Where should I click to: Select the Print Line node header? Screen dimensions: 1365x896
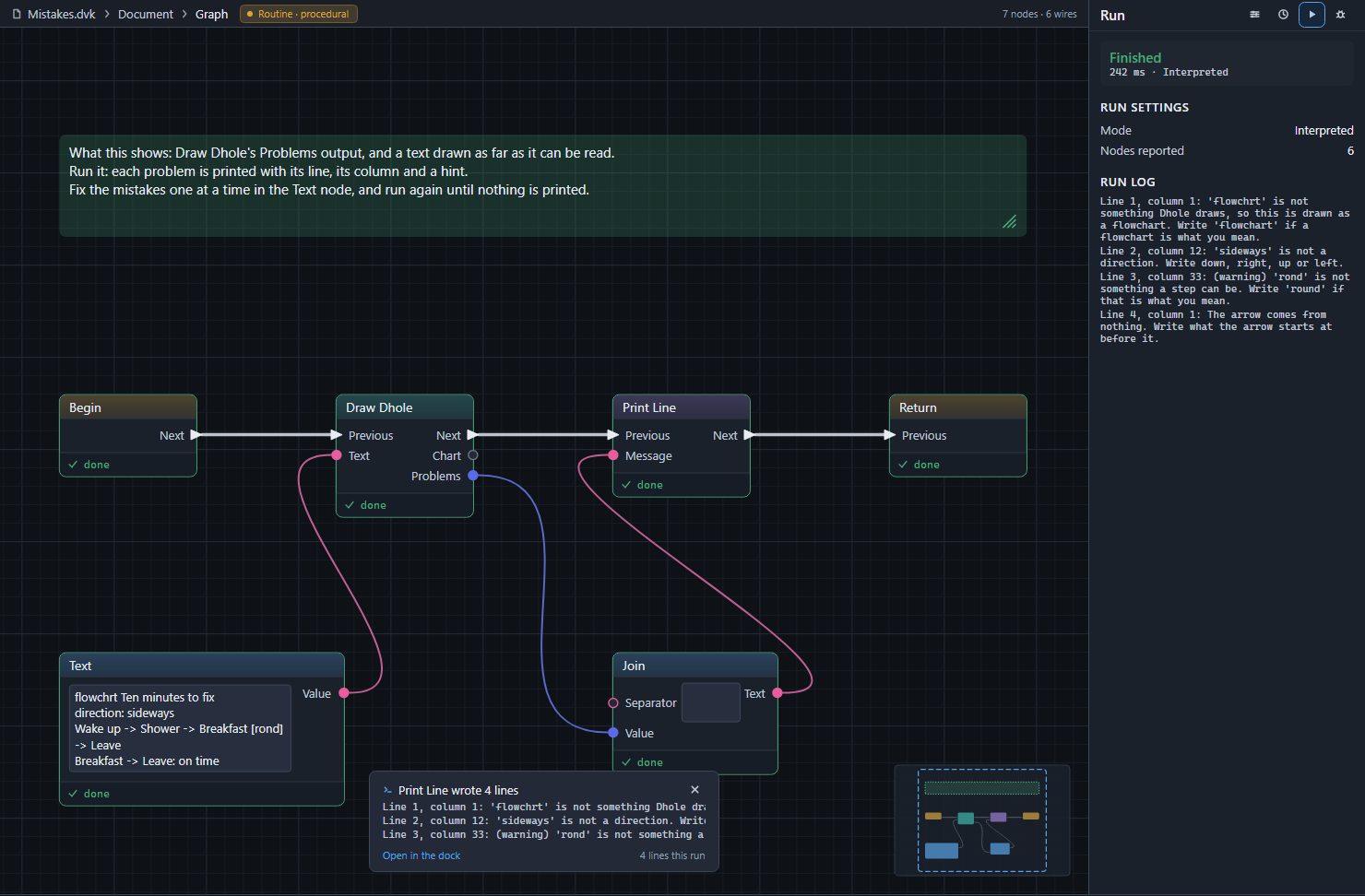pyautogui.click(x=682, y=407)
